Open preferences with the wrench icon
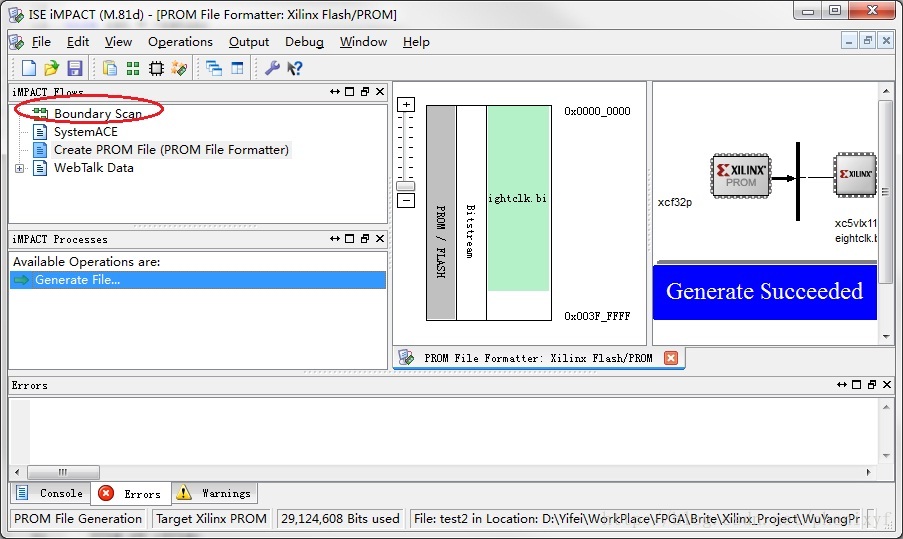This screenshot has width=903, height=539. [272, 68]
